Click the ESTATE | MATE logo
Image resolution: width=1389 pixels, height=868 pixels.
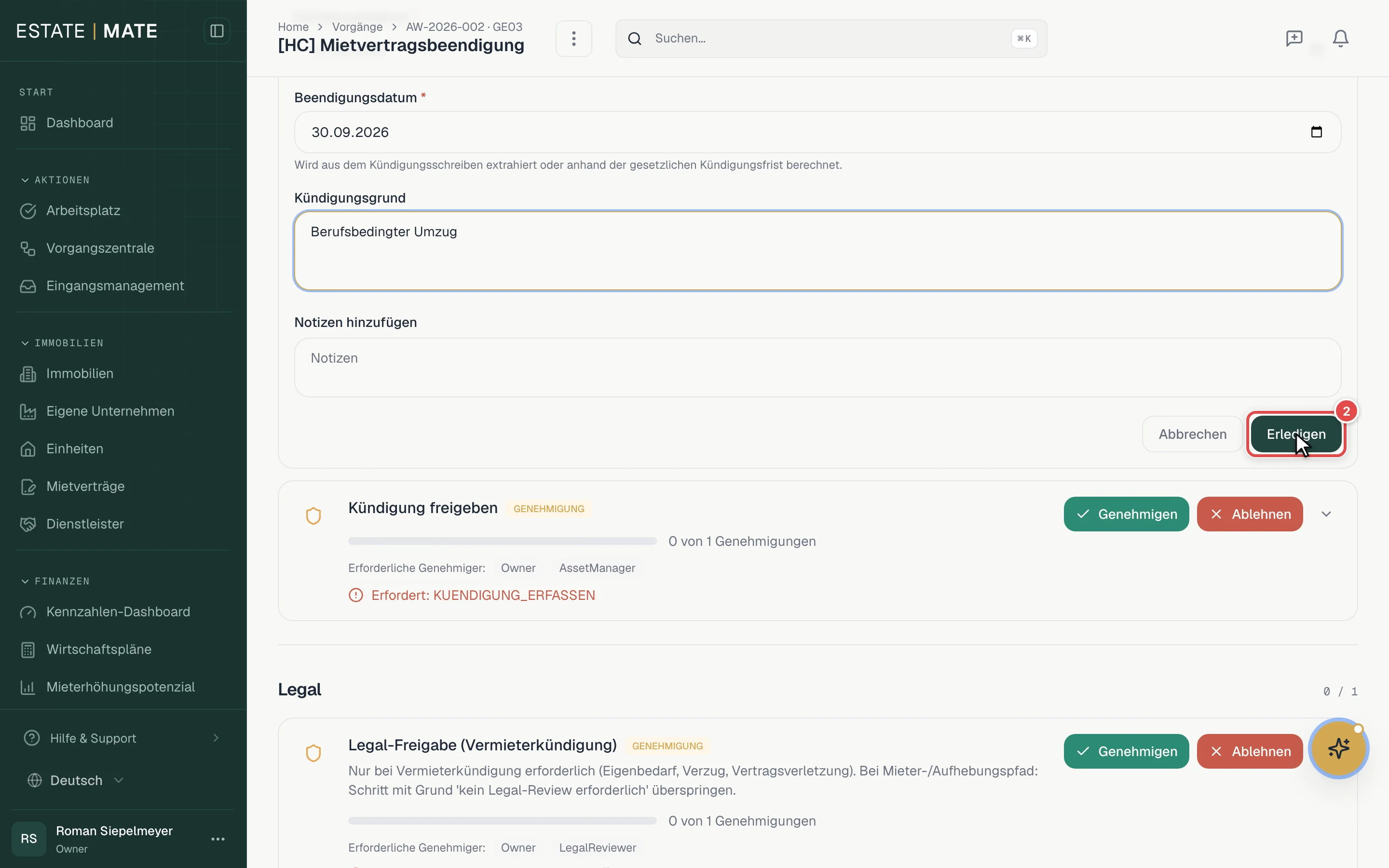tap(87, 30)
